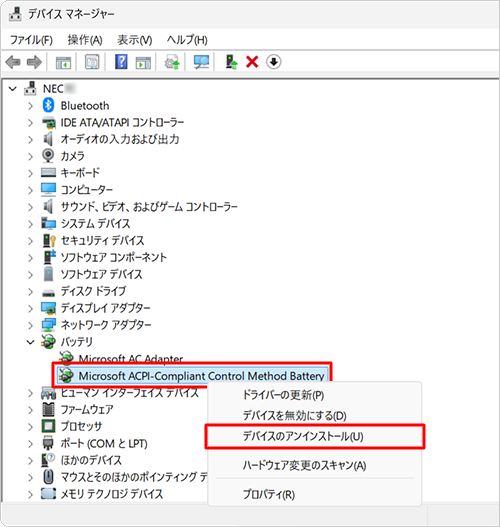Toggle the console tree pane icon
Image resolution: width=500 pixels, height=527 pixels.
click(x=63, y=62)
